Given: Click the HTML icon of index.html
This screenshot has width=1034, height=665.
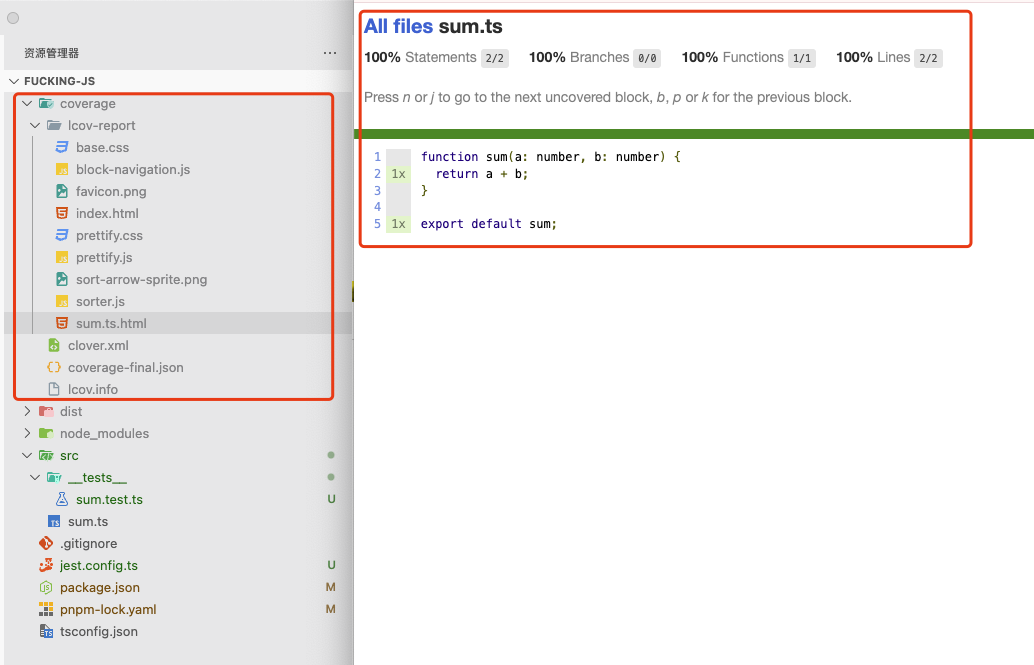Looking at the screenshot, I should click(62, 213).
